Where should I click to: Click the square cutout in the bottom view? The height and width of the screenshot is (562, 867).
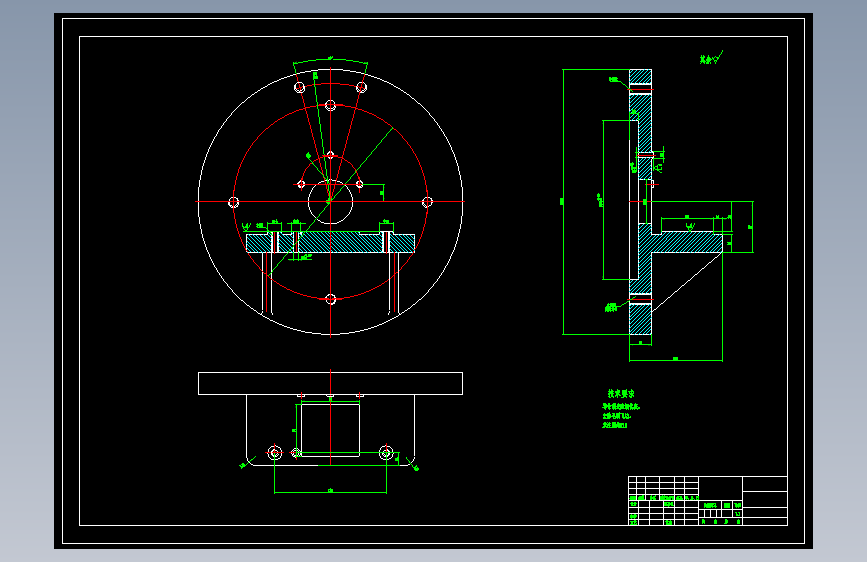(x=330, y=430)
